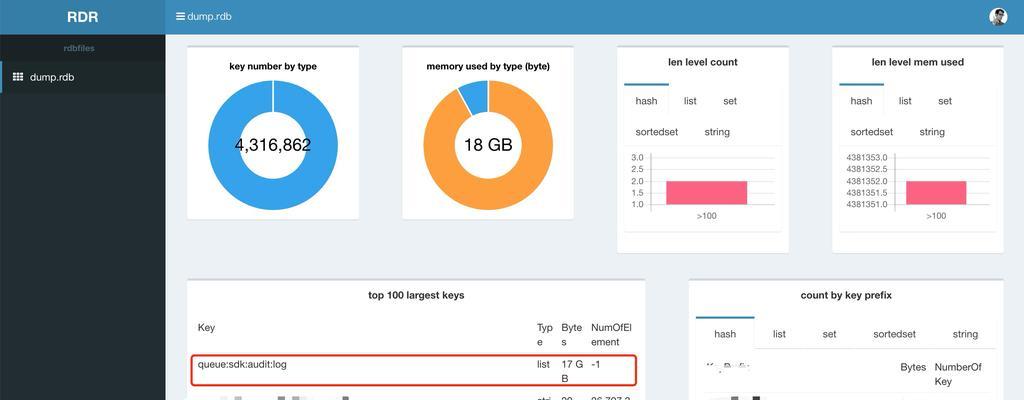Click the small blue segment of memory donut
This screenshot has height=400, width=1024.
pyautogui.click(x=475, y=97)
